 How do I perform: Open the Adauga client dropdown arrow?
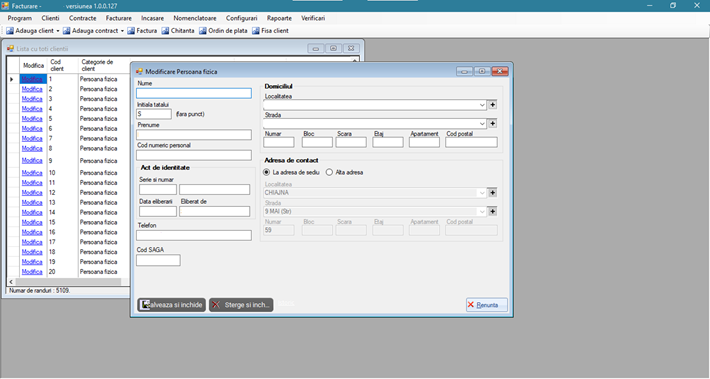58,31
